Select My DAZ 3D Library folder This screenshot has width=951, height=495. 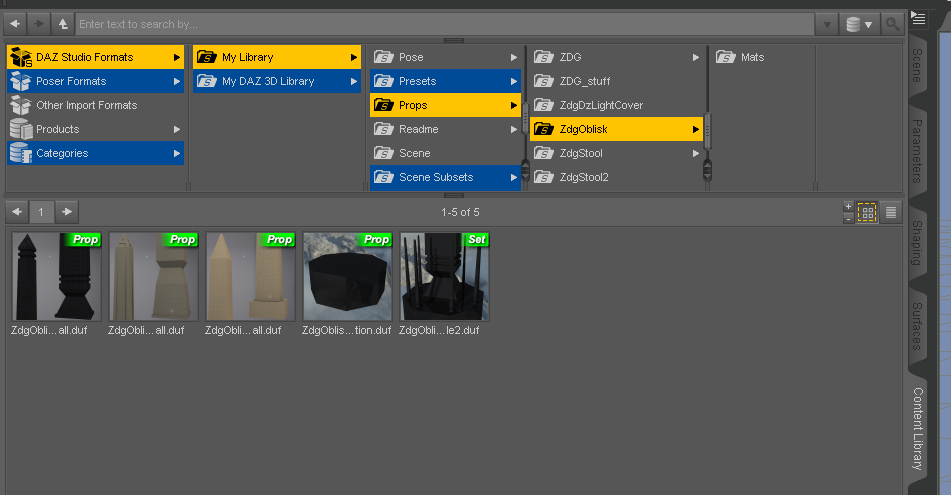coord(277,81)
